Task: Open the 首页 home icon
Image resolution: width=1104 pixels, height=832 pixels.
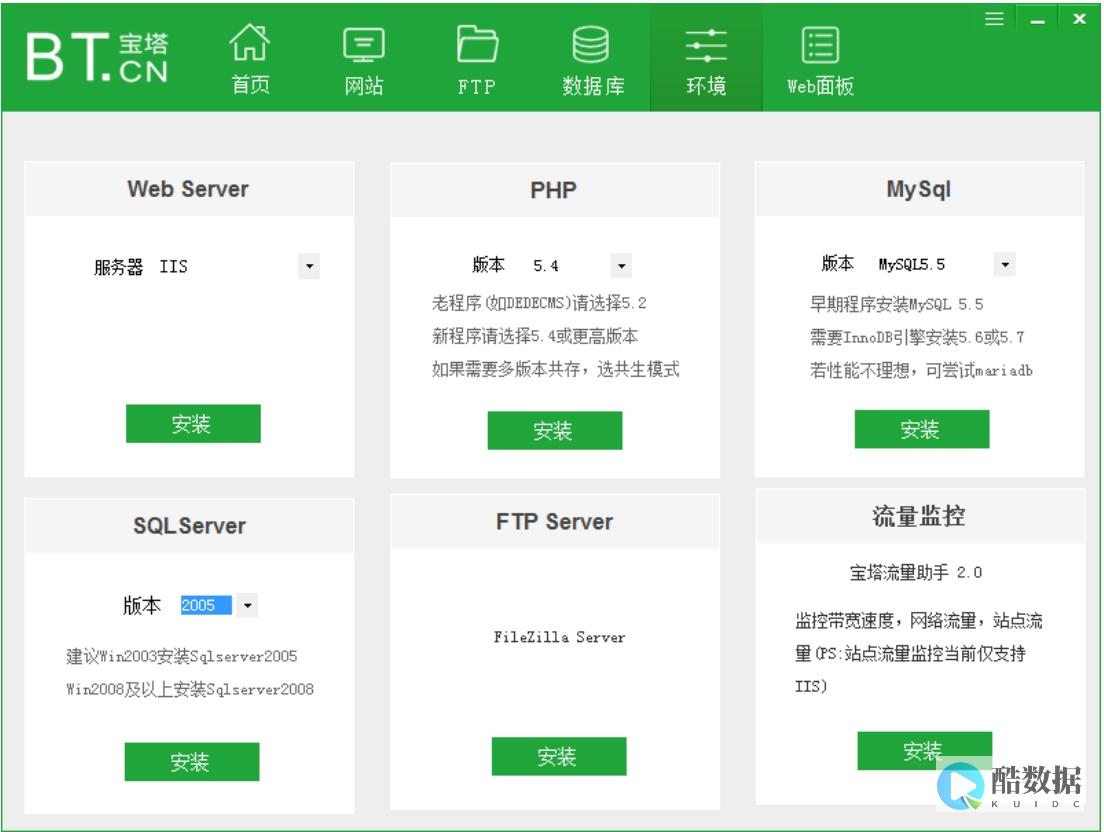Action: (250, 42)
